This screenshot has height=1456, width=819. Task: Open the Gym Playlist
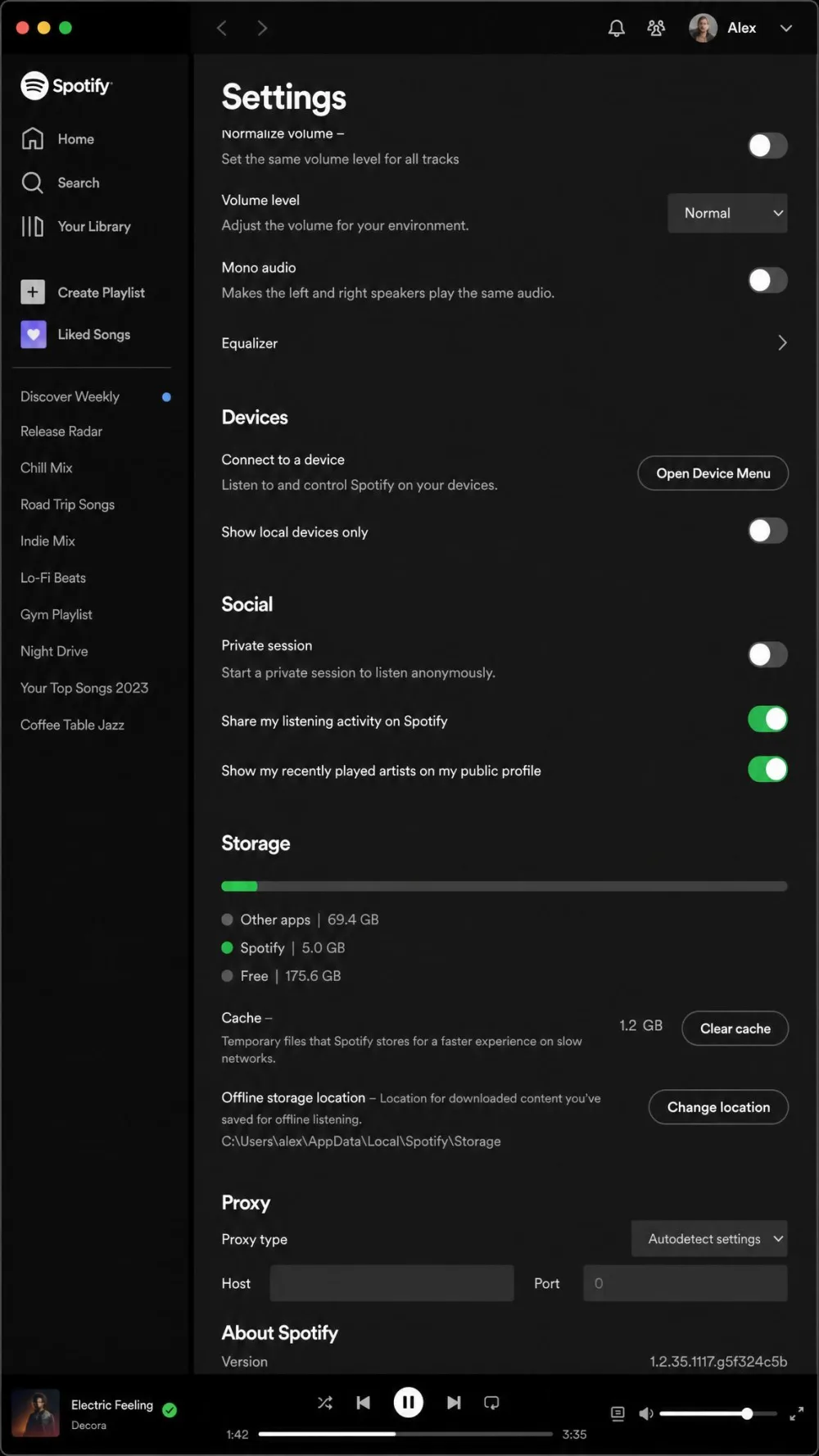[57, 614]
